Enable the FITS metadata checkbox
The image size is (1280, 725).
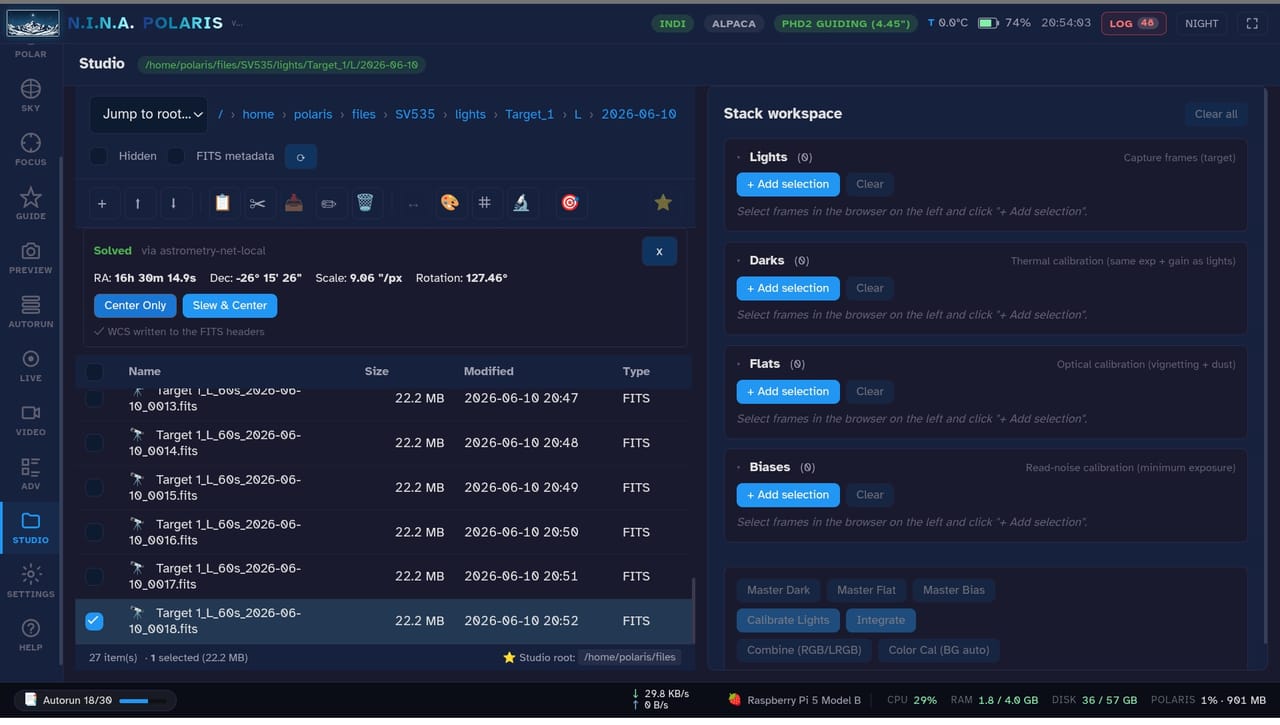[176, 156]
